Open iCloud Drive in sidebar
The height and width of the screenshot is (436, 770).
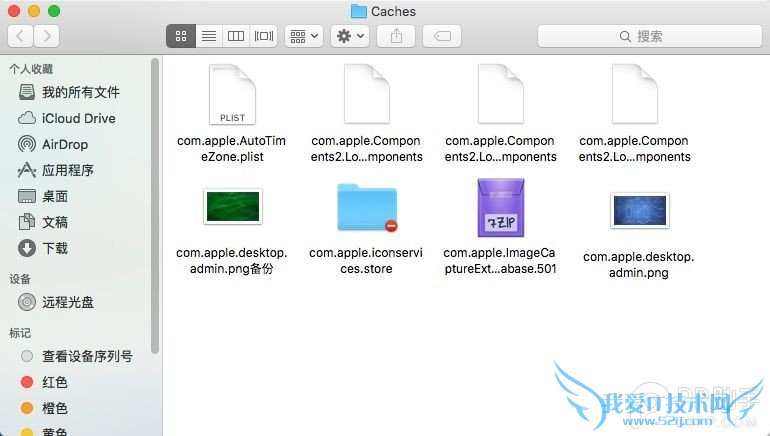pyautogui.click(x=79, y=118)
